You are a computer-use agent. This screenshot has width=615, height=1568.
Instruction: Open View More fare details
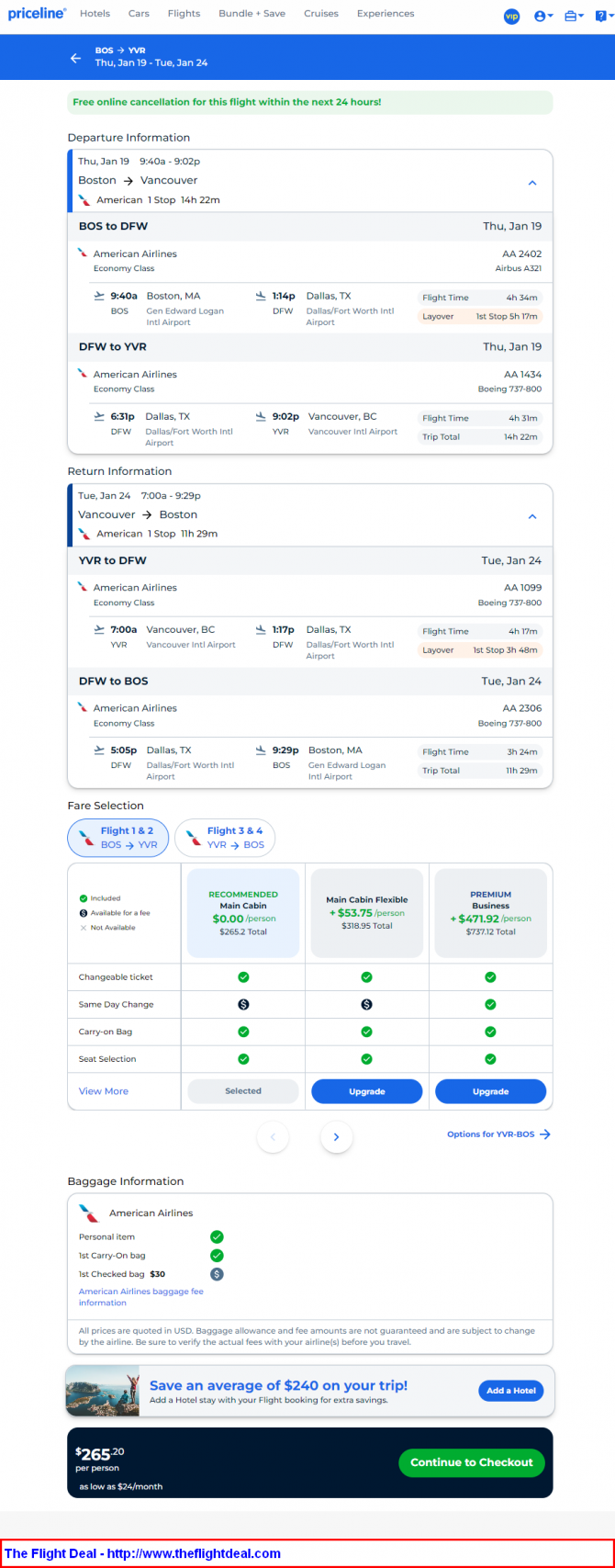point(104,1091)
